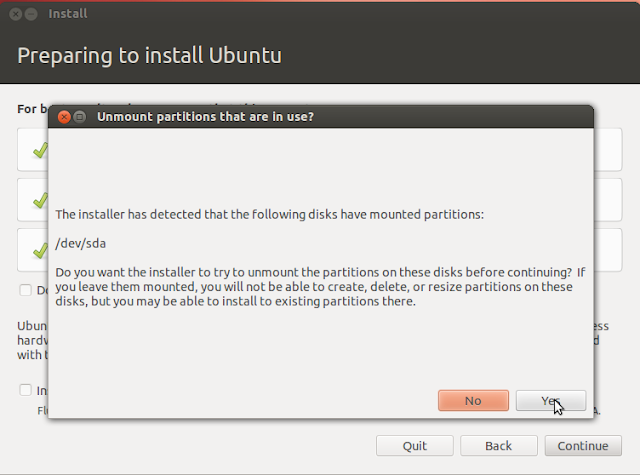Viewport: 640px width, 475px height.
Task: Toggle the lower checkbox above Quit row
Action: pos(25,390)
